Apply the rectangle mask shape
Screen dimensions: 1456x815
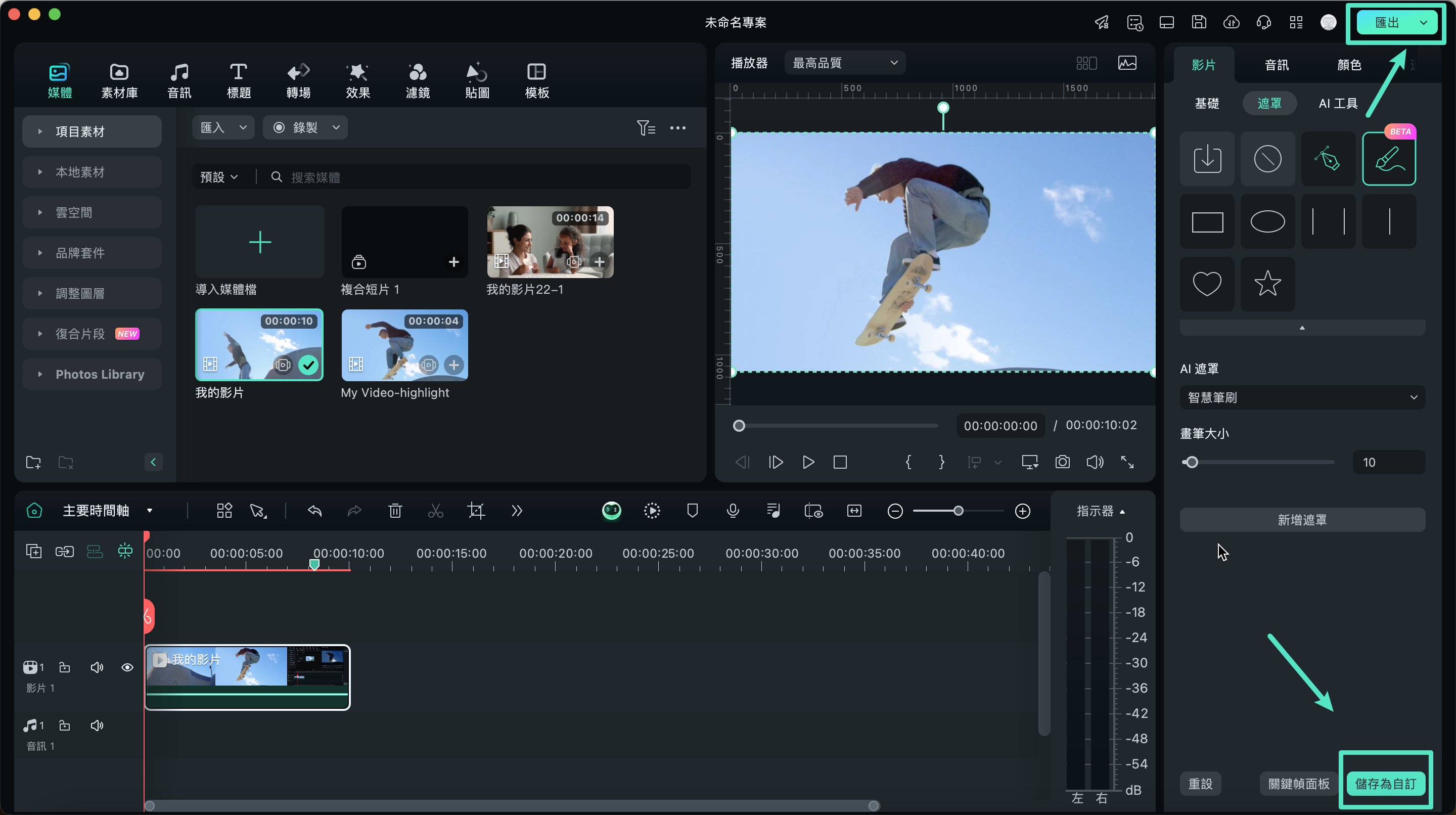pos(1207,221)
